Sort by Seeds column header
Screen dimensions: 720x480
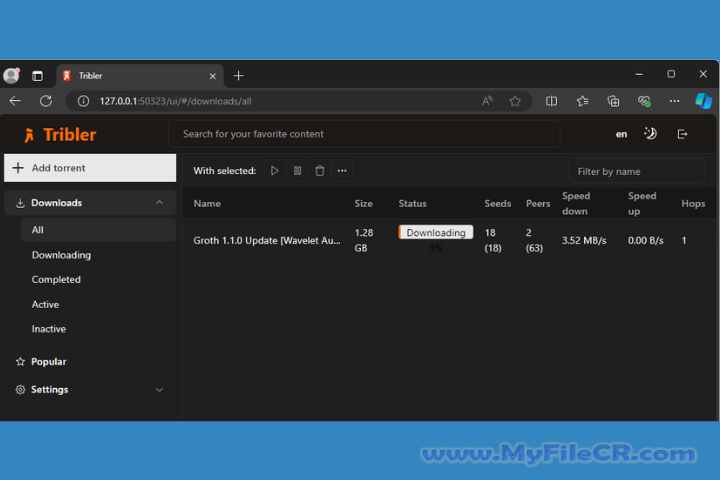click(x=498, y=203)
